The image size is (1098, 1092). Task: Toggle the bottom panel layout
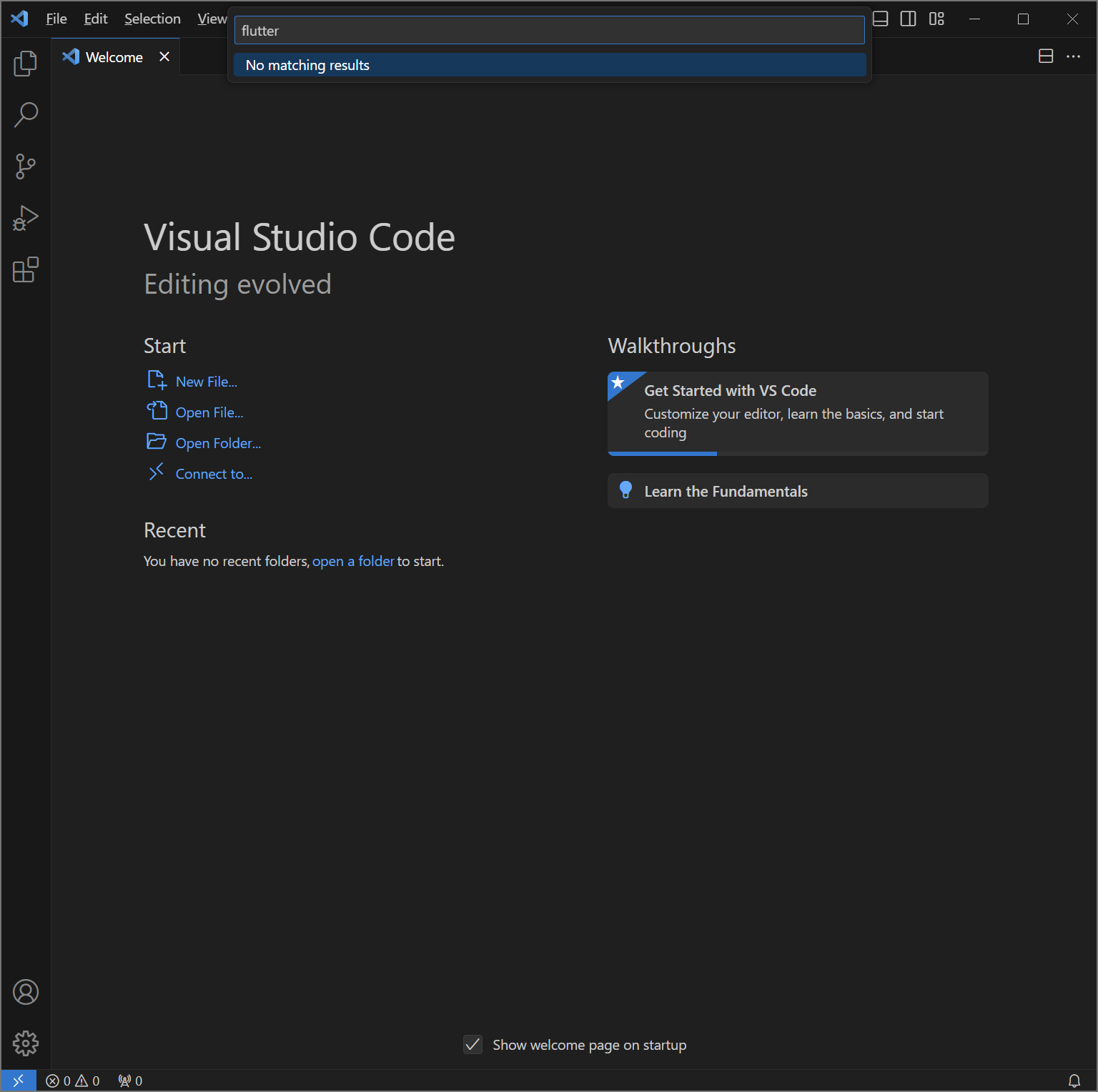point(881,19)
